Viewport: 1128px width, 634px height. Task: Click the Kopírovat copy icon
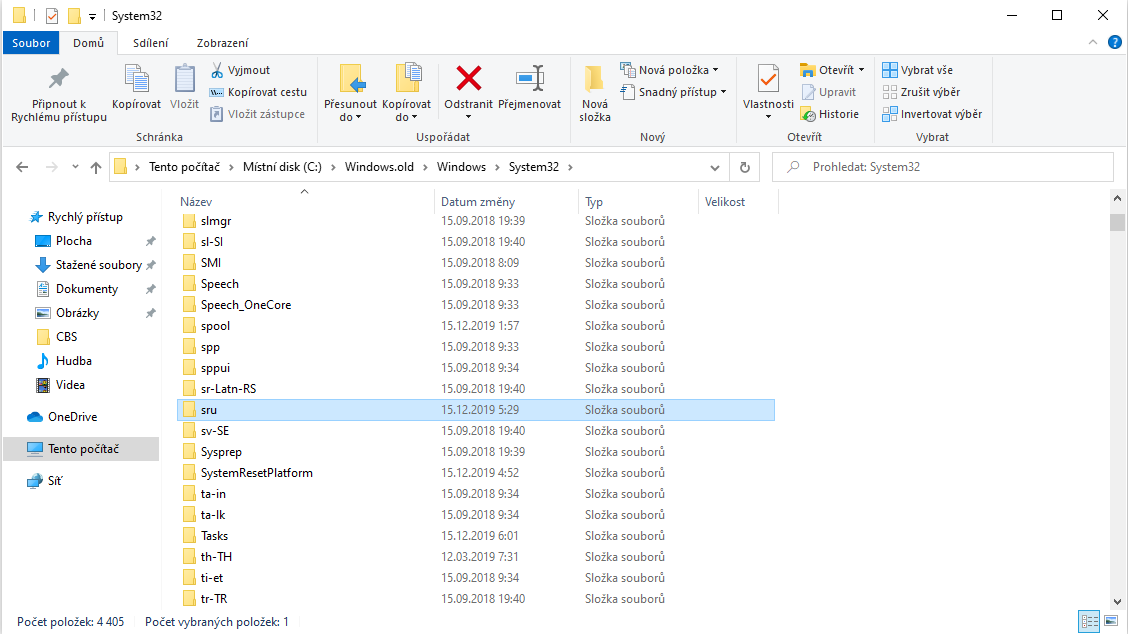click(136, 78)
